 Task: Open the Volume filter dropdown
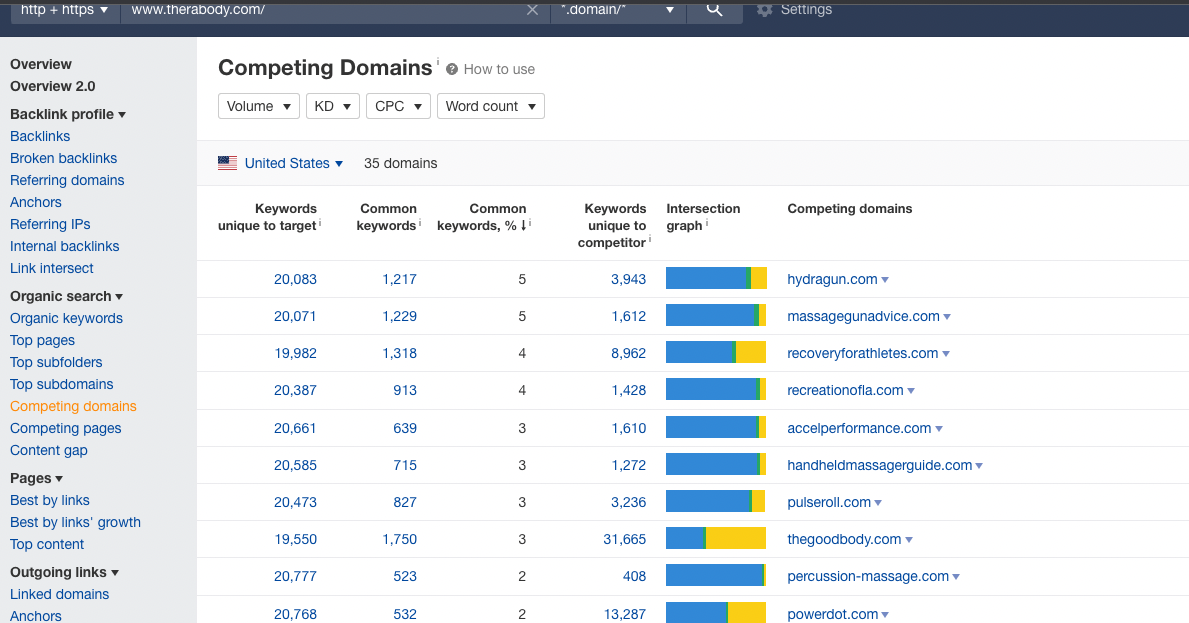click(259, 106)
